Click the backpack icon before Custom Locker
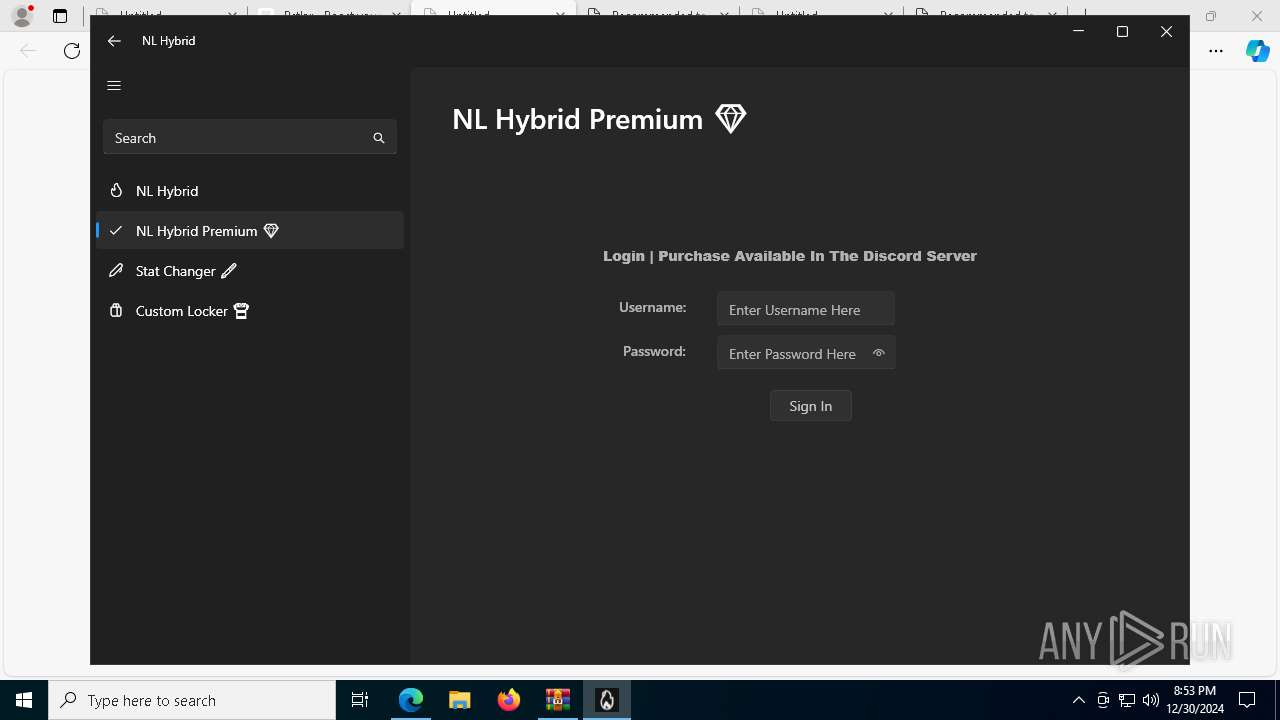 click(116, 310)
